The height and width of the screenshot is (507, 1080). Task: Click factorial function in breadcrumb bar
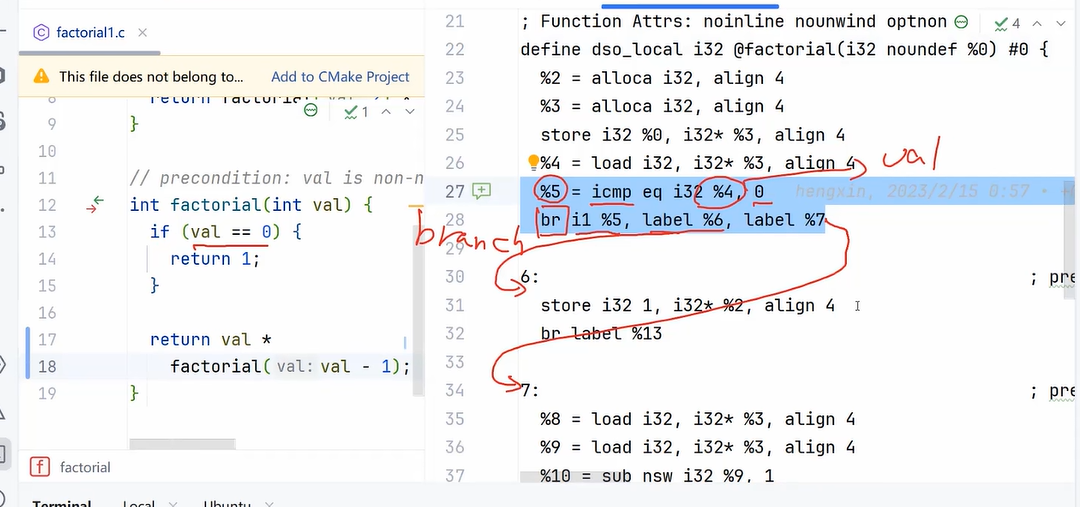(85, 467)
